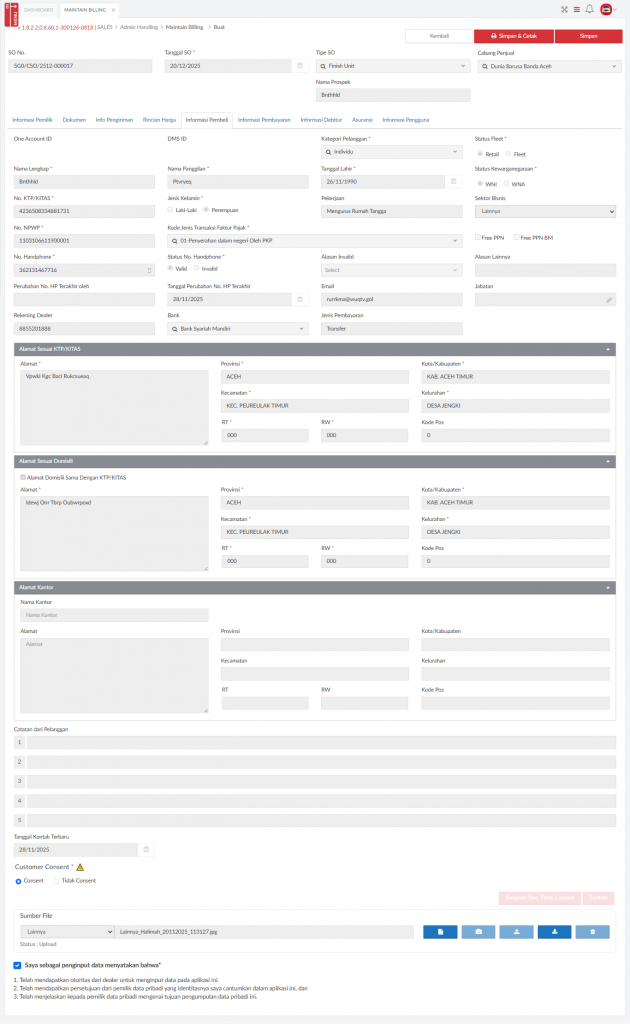Switch to the Informasi Pembayaran tab
630x1024 pixels.
(x=264, y=119)
